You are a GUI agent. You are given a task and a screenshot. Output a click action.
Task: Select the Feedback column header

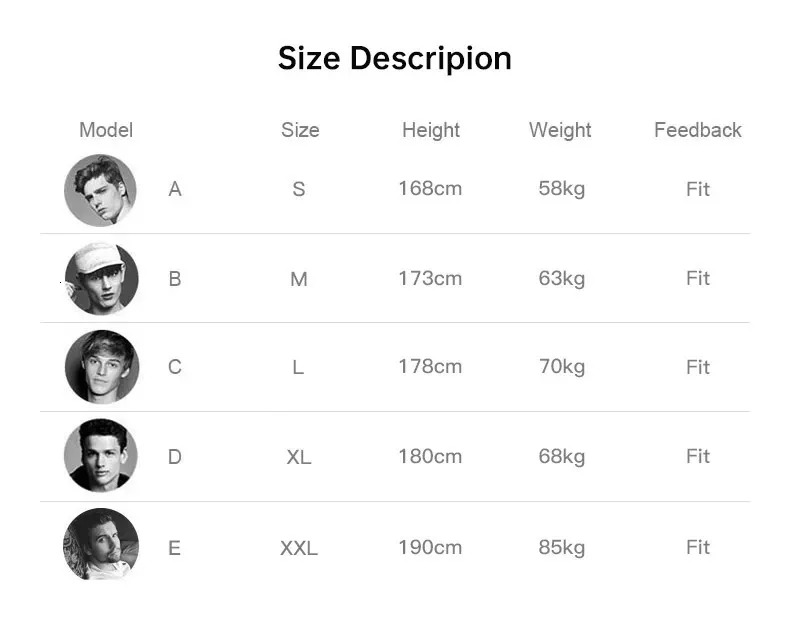[x=698, y=130]
